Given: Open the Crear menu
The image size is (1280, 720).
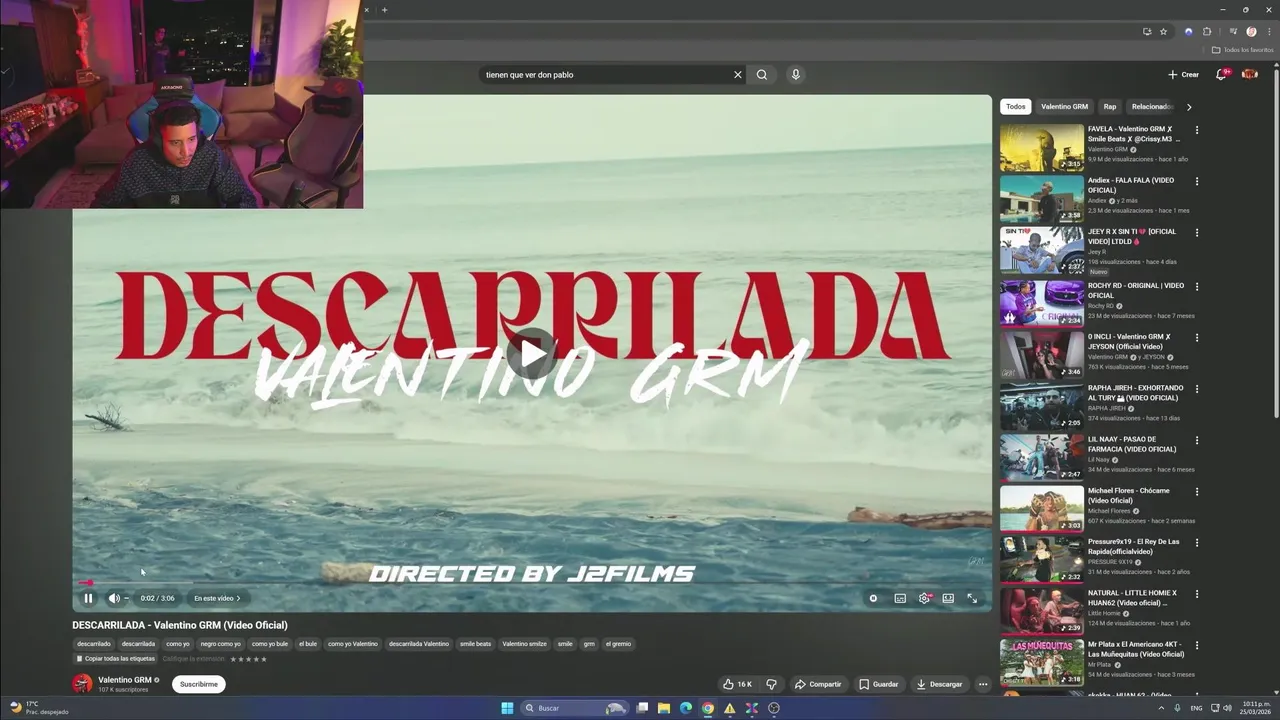Looking at the screenshot, I should pos(1183,75).
